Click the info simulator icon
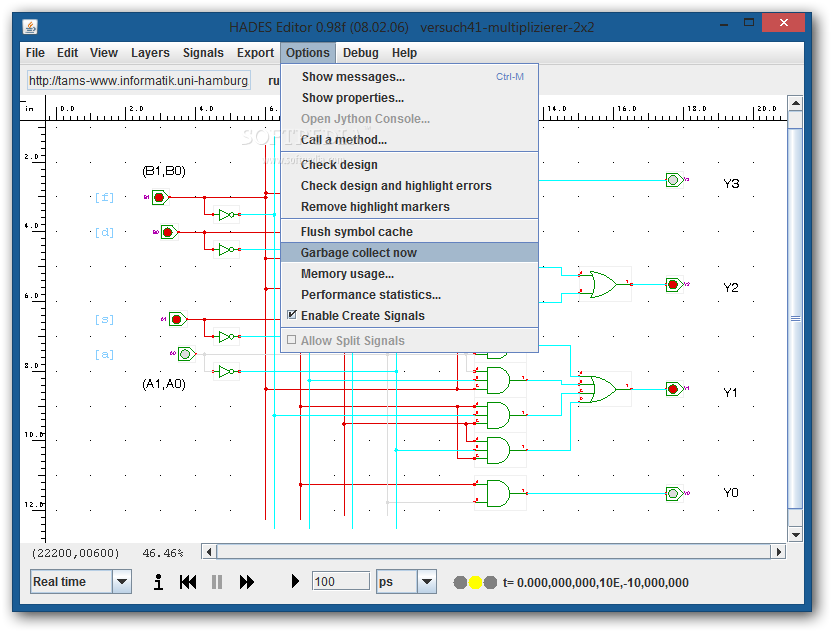The image size is (832, 632). click(x=158, y=582)
